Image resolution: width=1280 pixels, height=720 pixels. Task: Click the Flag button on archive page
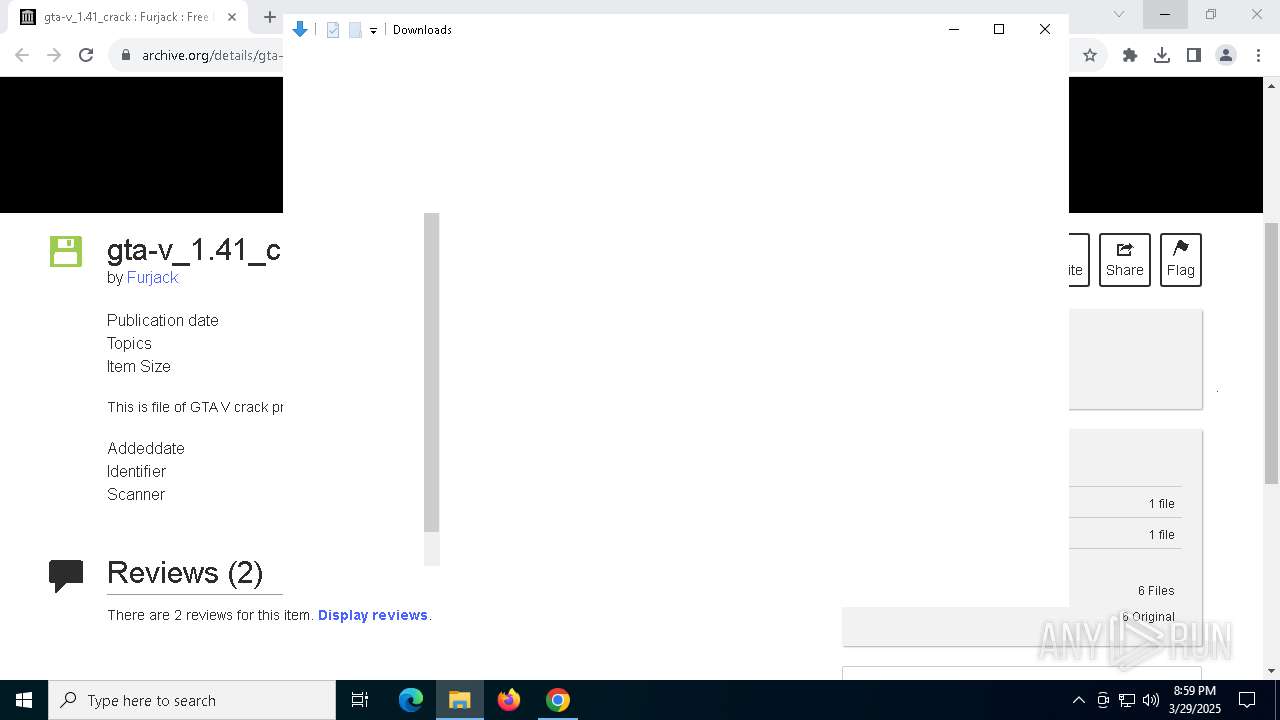tap(1181, 260)
